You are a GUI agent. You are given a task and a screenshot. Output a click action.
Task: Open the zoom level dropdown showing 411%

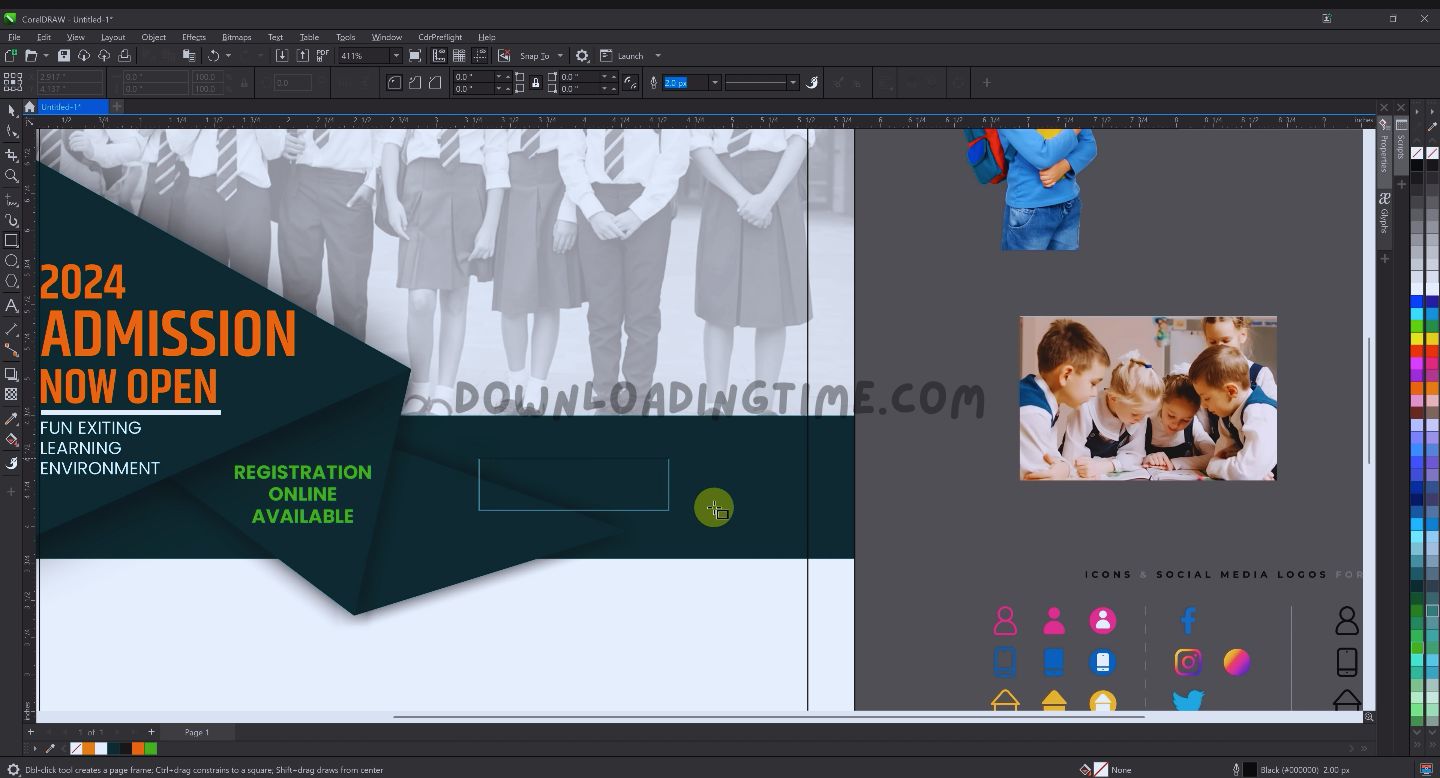395,55
